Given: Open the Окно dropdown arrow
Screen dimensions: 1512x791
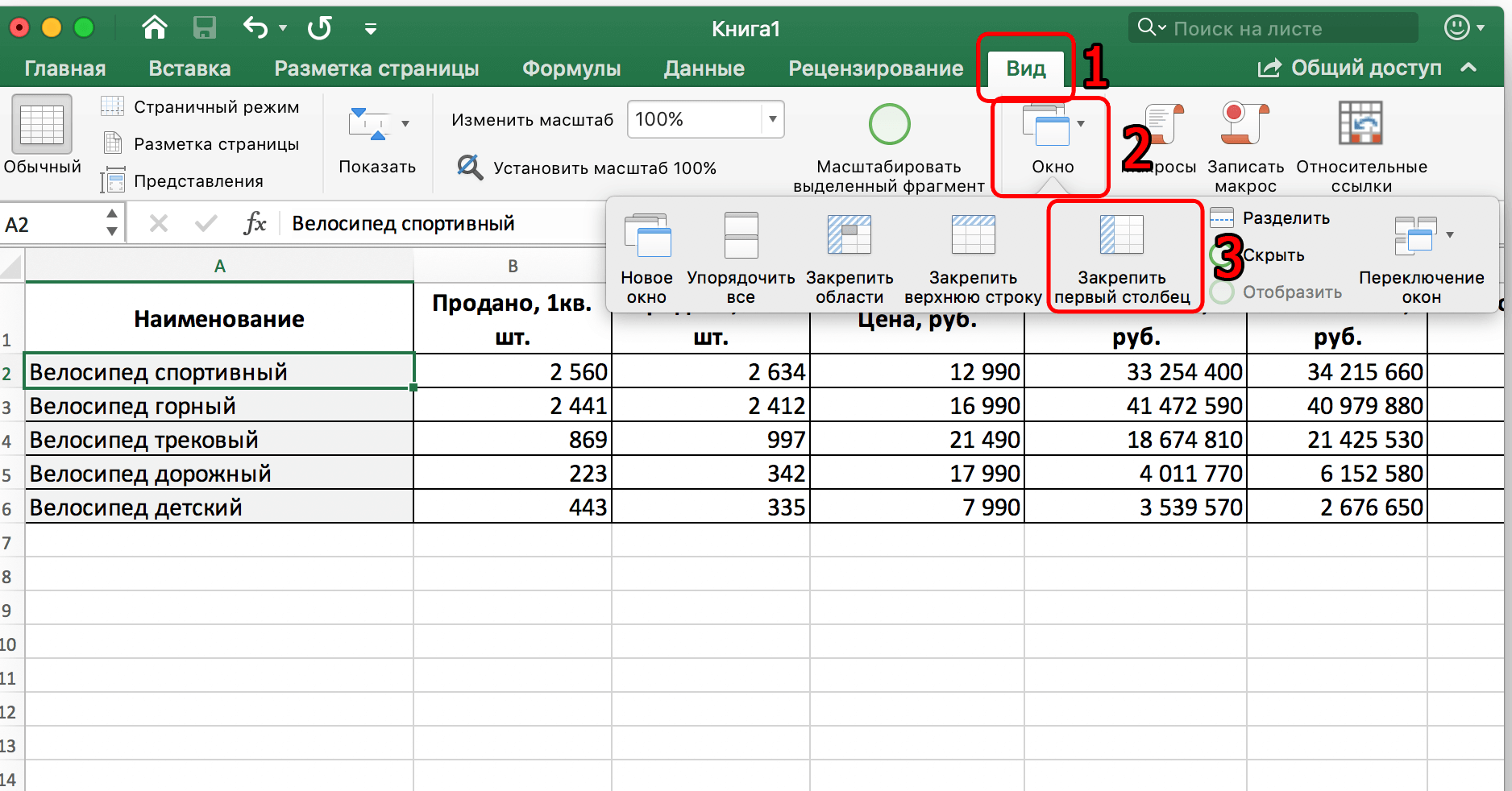Looking at the screenshot, I should click(x=1082, y=122).
